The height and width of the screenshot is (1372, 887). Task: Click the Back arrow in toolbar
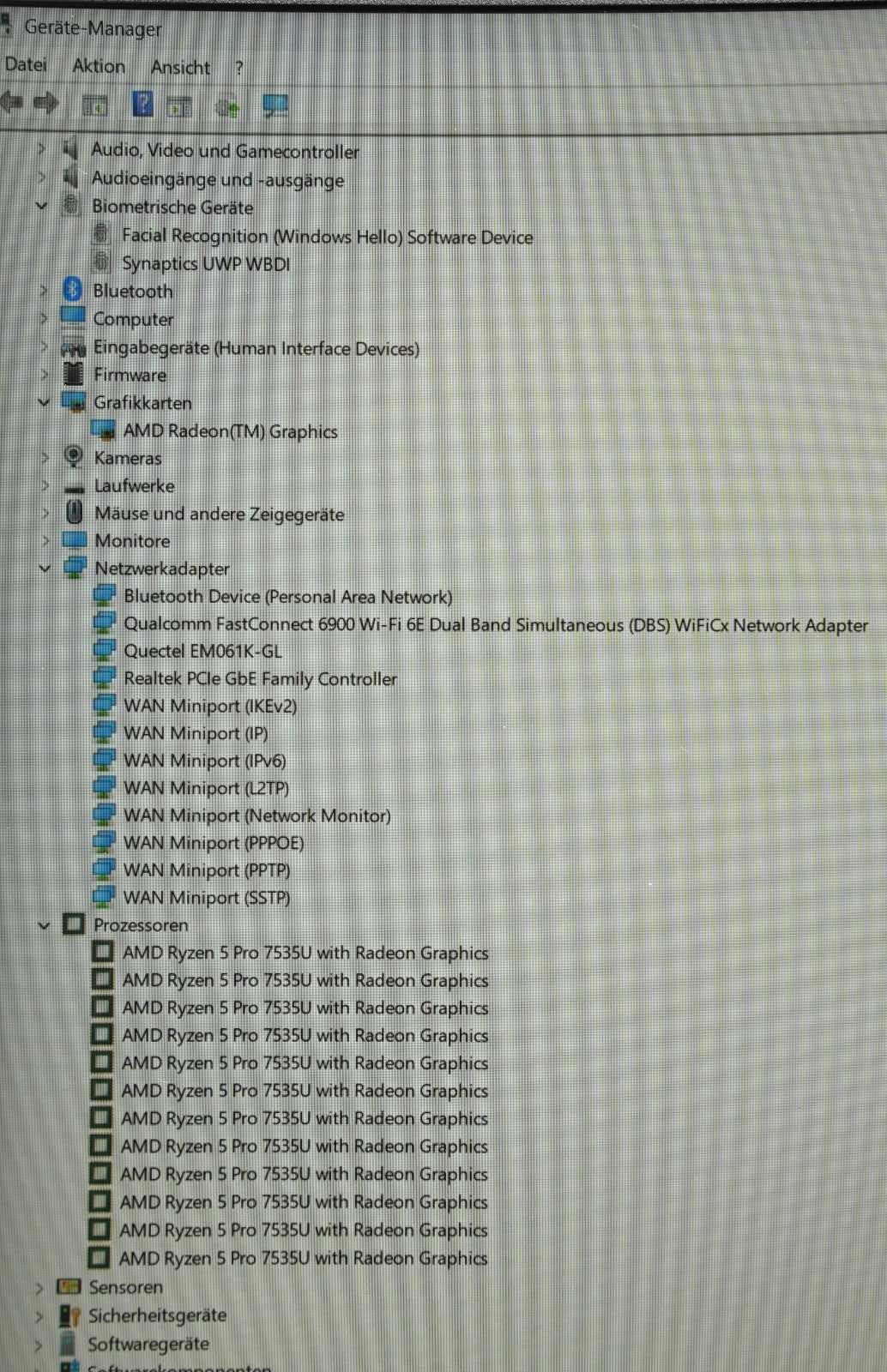click(x=11, y=104)
